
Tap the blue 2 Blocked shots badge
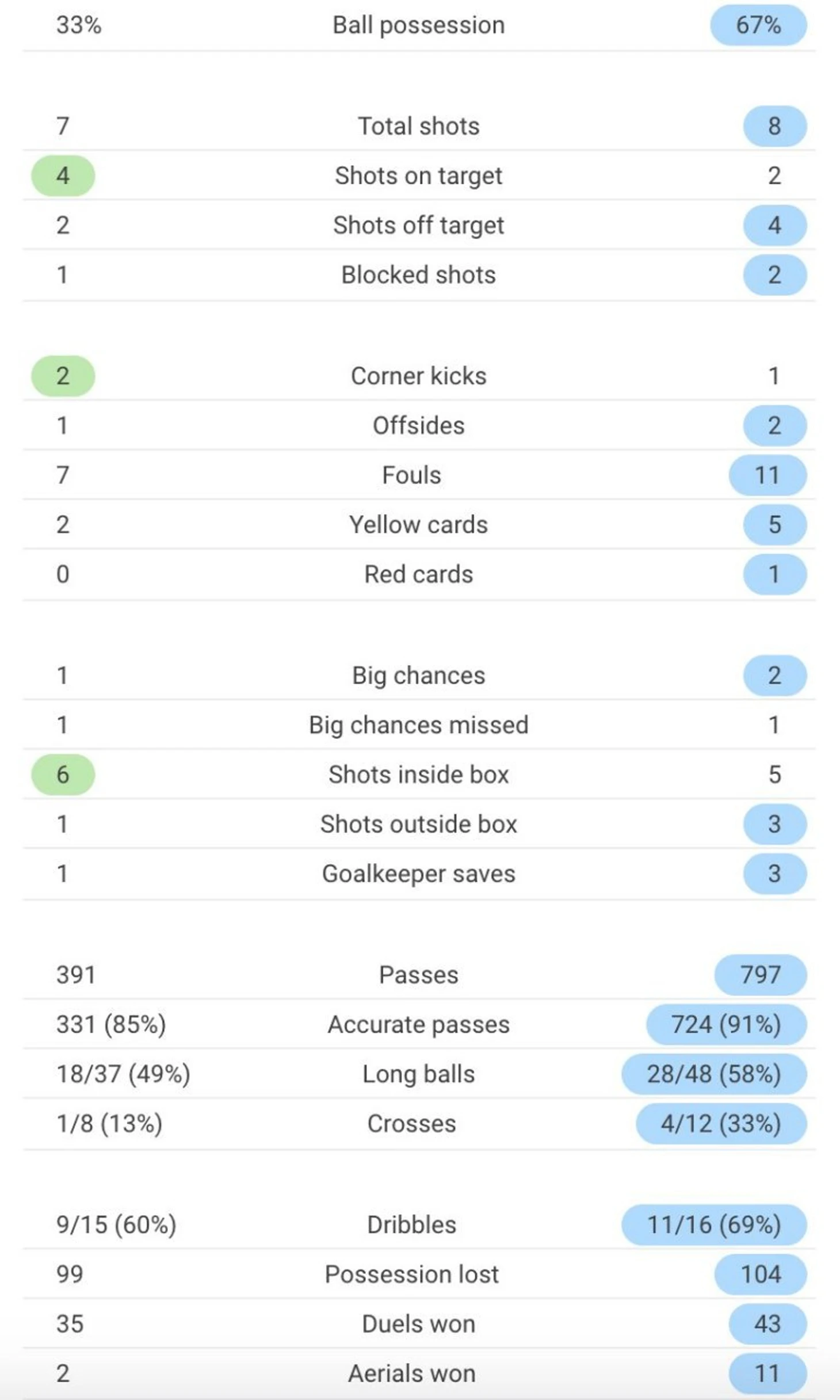pos(774,274)
